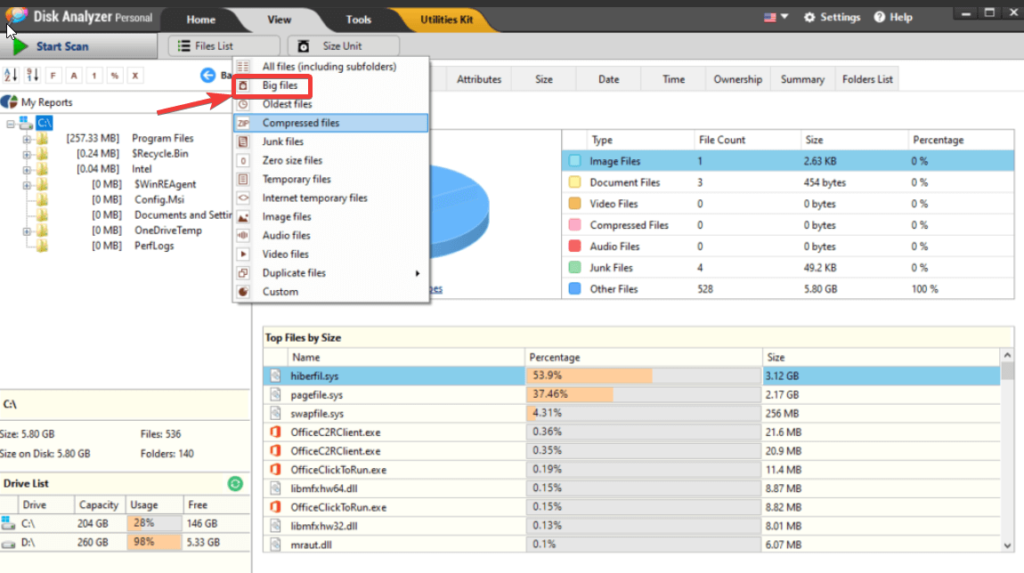Click the file icon beside hiberfil.sys
Image resolution: width=1024 pixels, height=573 pixels.
[x=276, y=376]
